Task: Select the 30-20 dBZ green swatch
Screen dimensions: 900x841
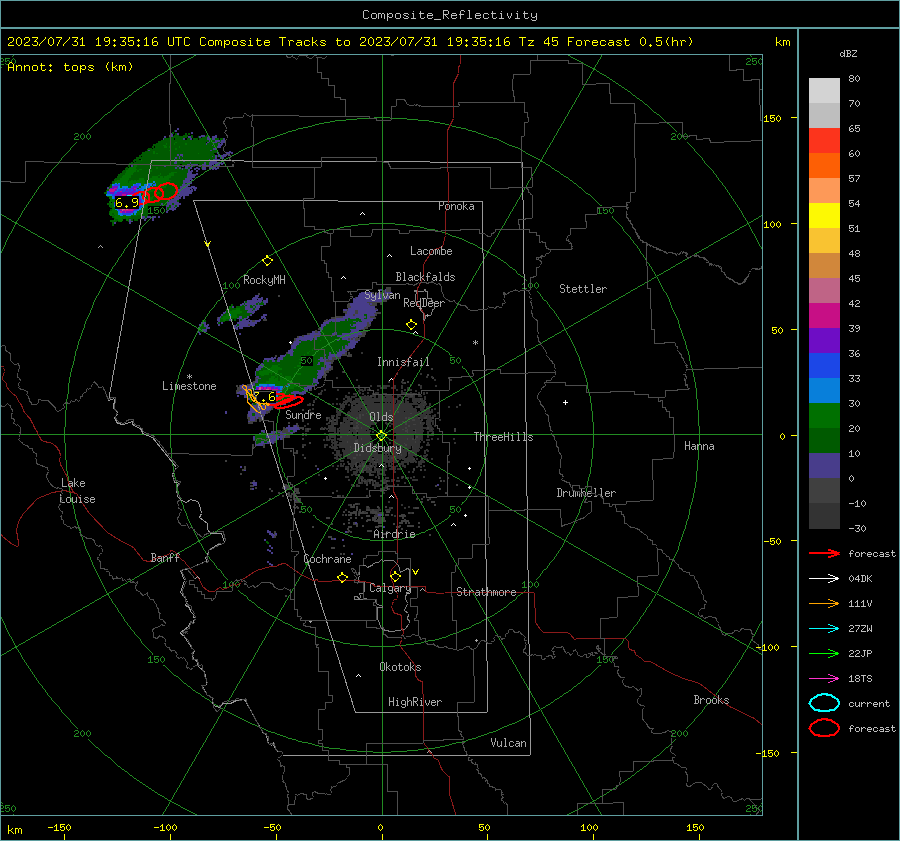Action: point(824,416)
